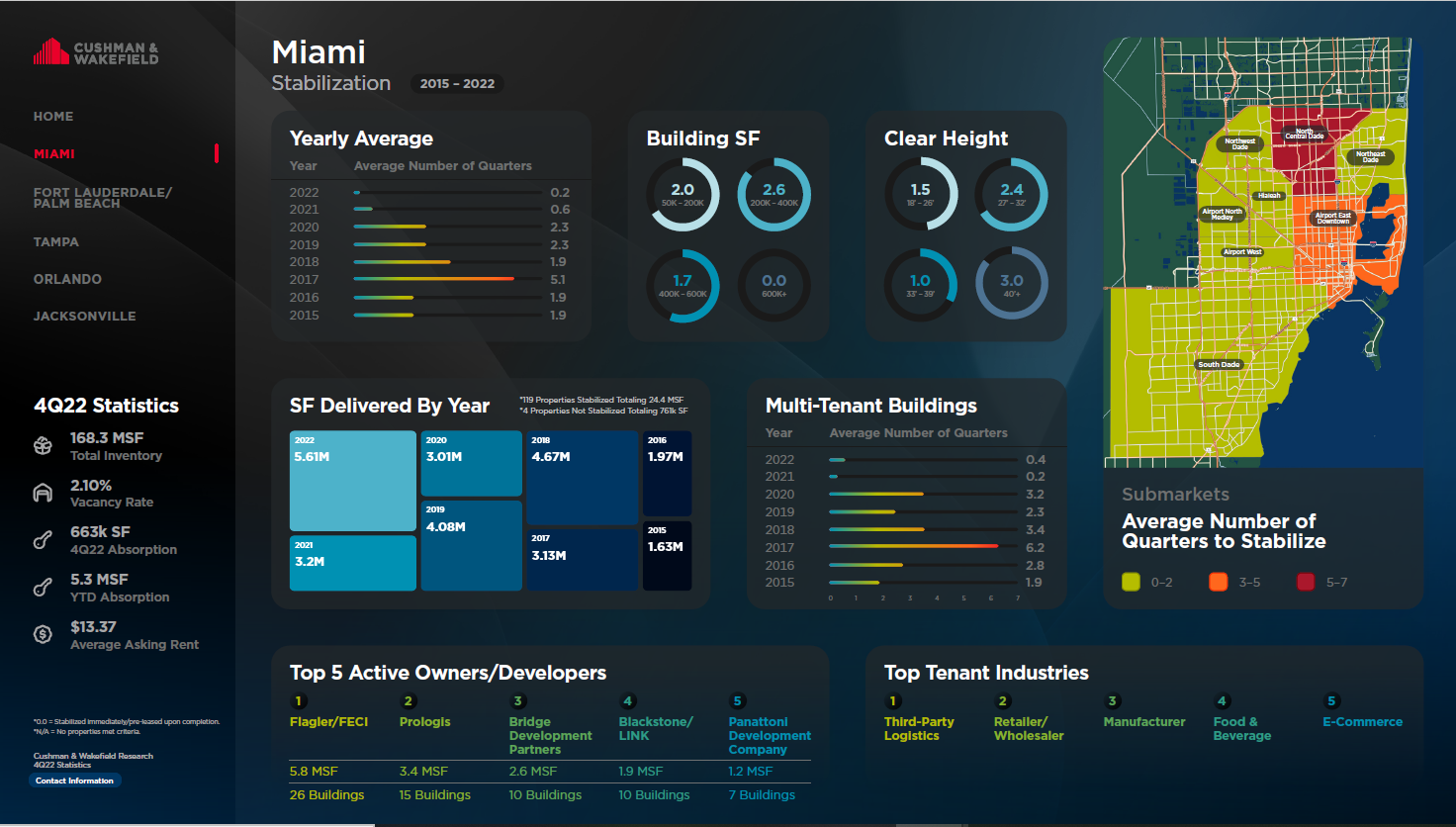Viewport: 1456px width, 827px height.
Task: Click the key icon next to 4Q22 Absorption
Action: coord(43,540)
